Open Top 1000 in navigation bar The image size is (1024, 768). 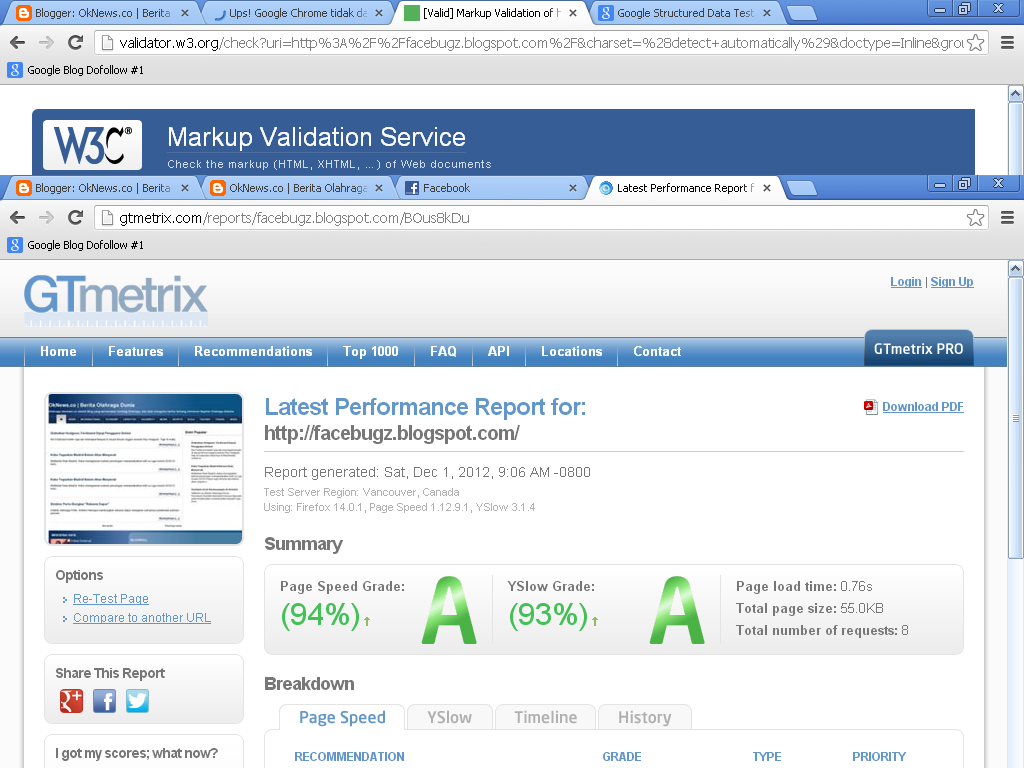[370, 351]
